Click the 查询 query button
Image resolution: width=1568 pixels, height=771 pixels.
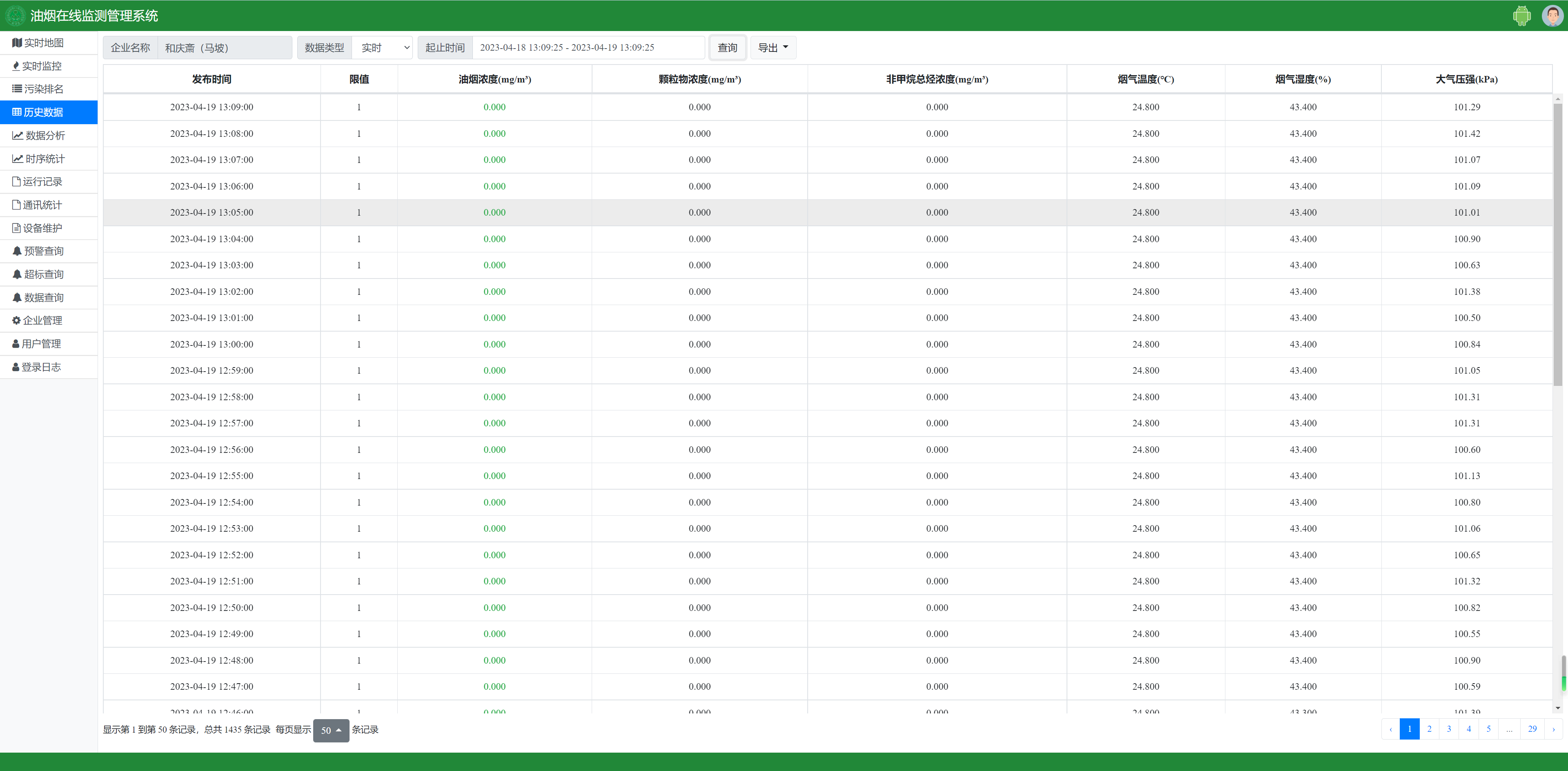[x=727, y=47]
